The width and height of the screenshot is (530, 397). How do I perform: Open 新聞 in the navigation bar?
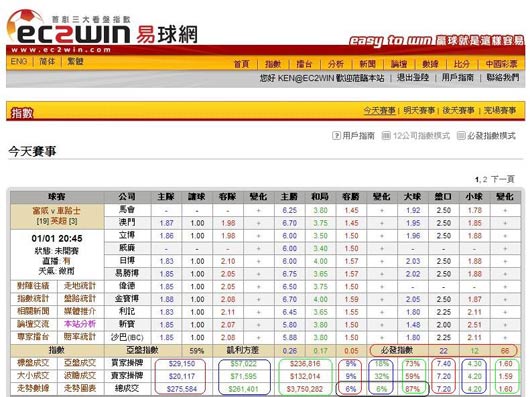tap(367, 64)
